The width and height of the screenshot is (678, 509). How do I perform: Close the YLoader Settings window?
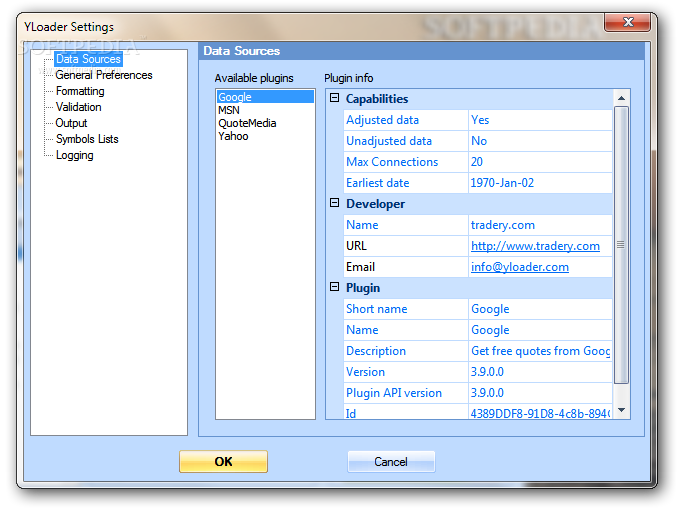point(627,22)
